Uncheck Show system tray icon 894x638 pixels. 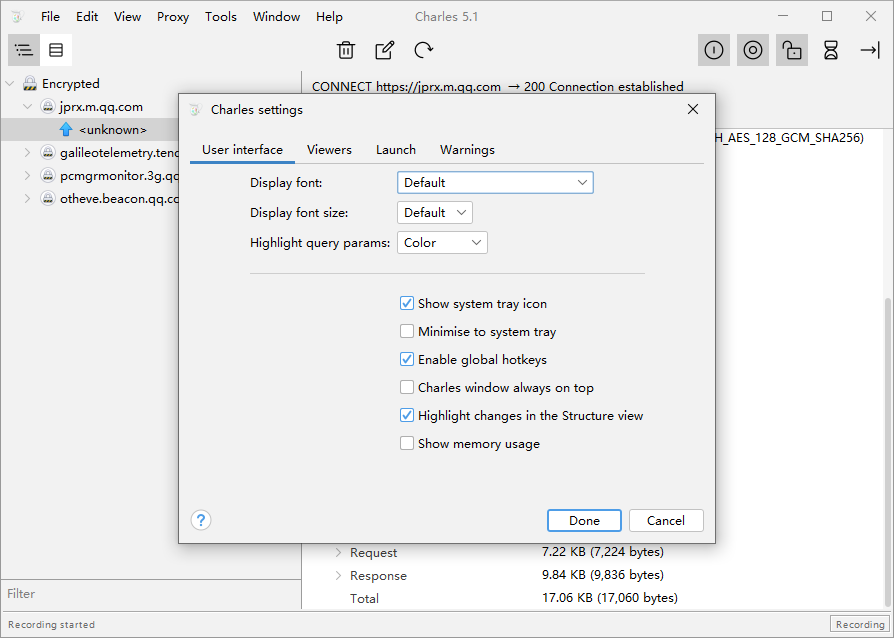407,304
